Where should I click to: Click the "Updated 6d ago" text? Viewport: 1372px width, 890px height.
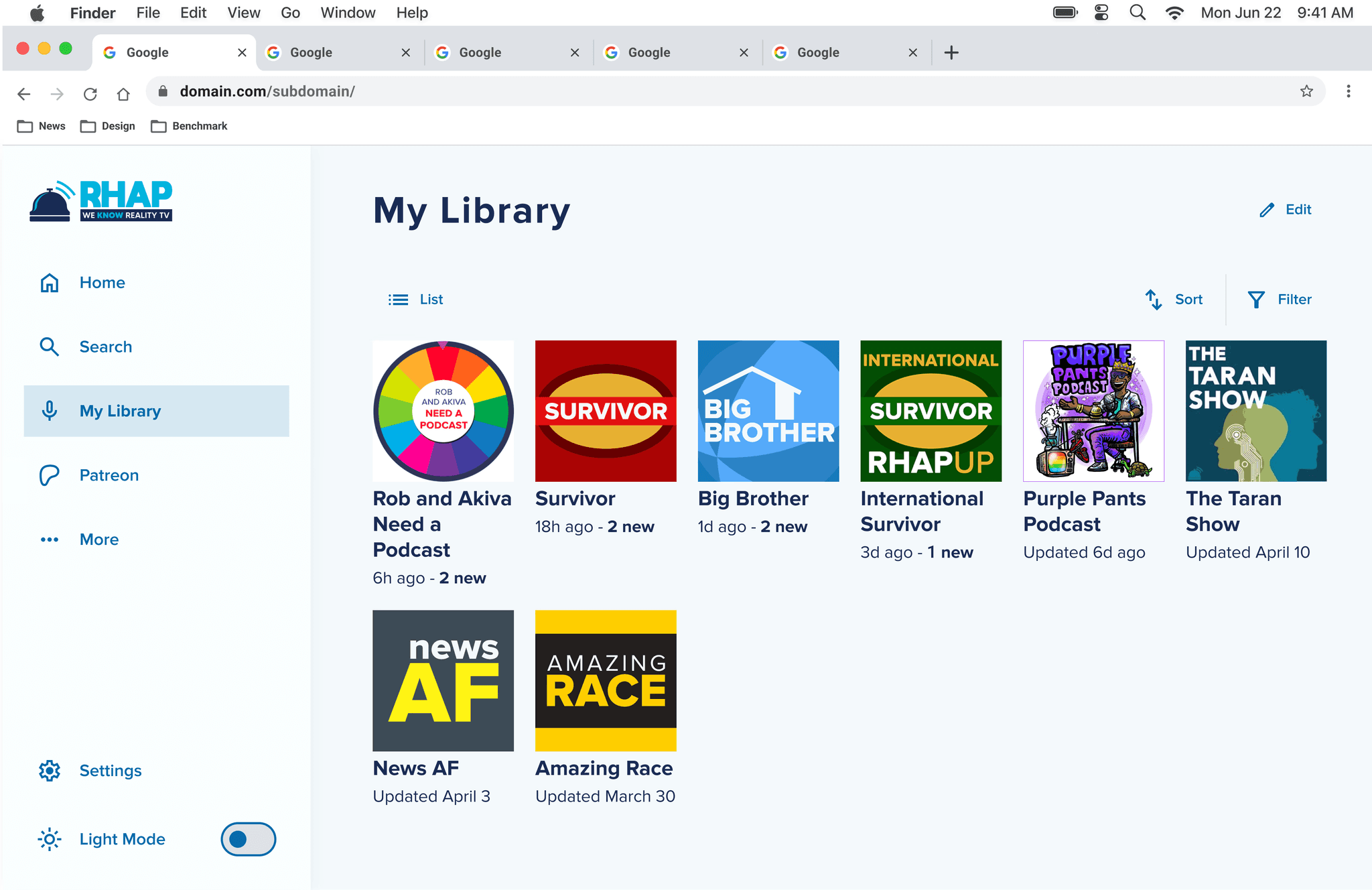pyautogui.click(x=1085, y=552)
